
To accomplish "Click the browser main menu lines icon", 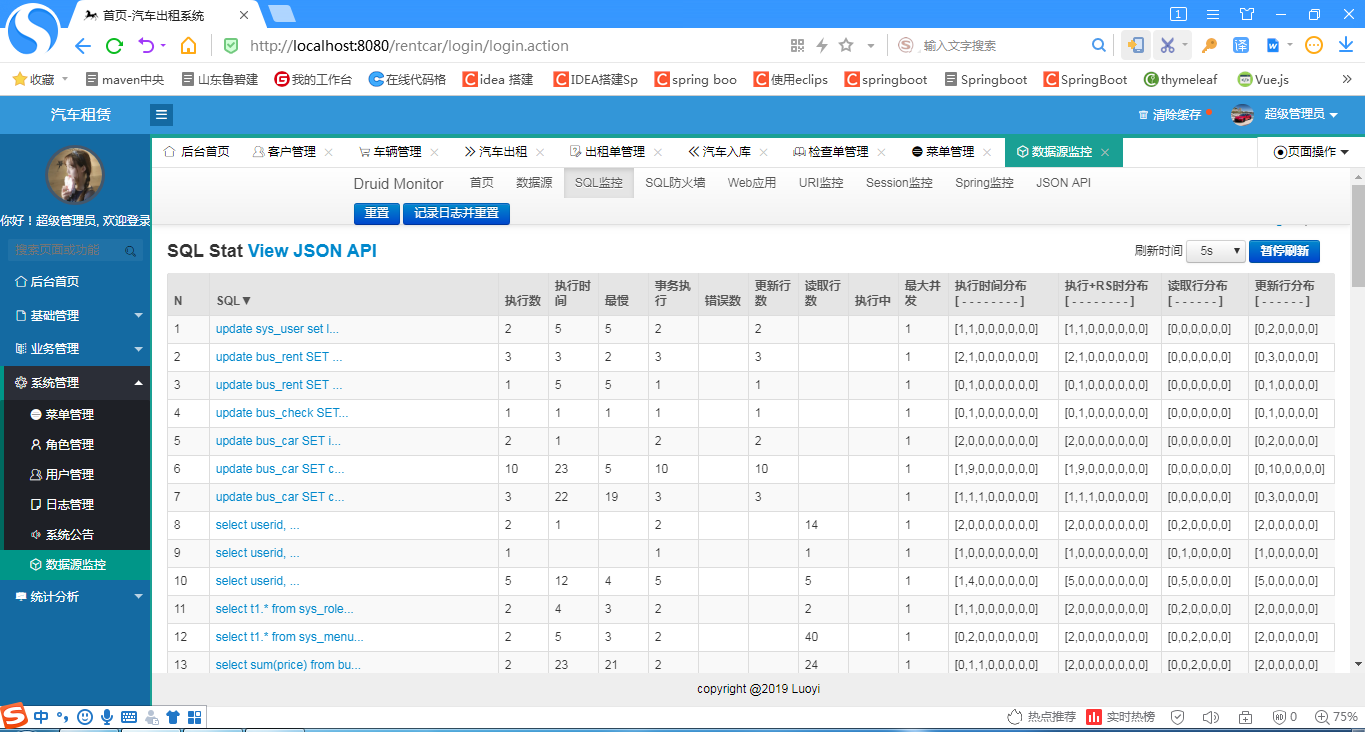I will point(1213,14).
